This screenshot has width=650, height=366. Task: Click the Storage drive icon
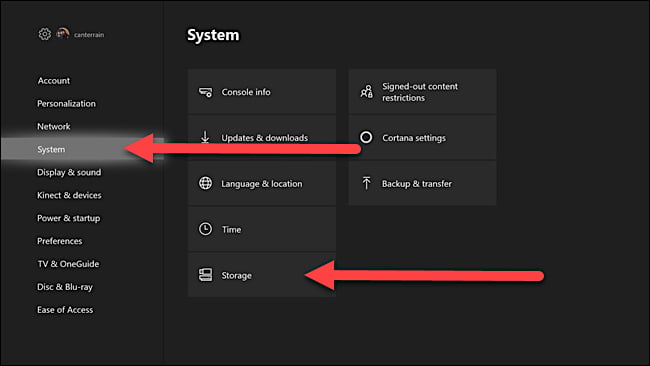[205, 274]
